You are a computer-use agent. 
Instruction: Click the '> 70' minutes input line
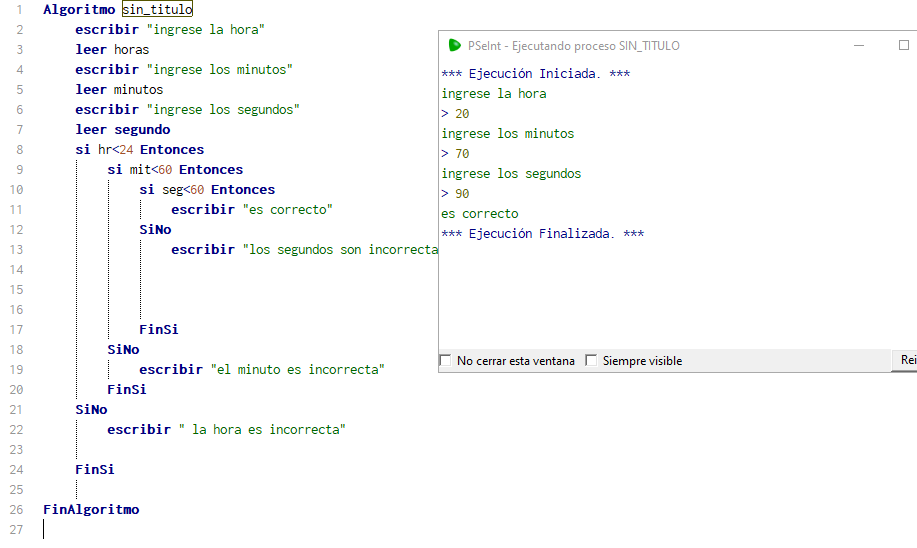pos(456,154)
